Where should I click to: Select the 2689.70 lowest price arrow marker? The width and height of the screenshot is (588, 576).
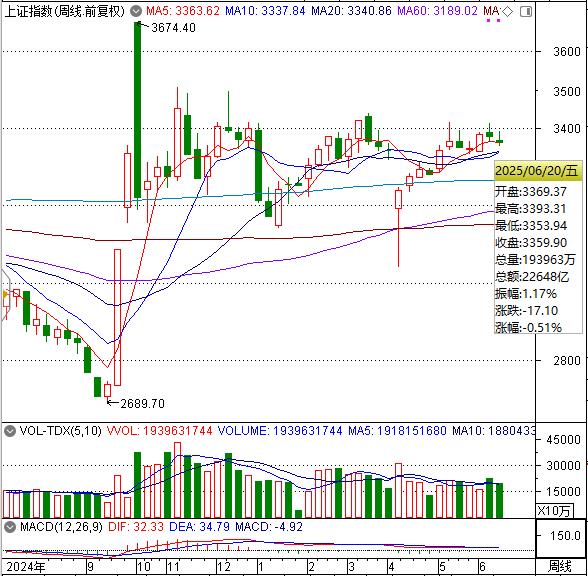pos(136,404)
